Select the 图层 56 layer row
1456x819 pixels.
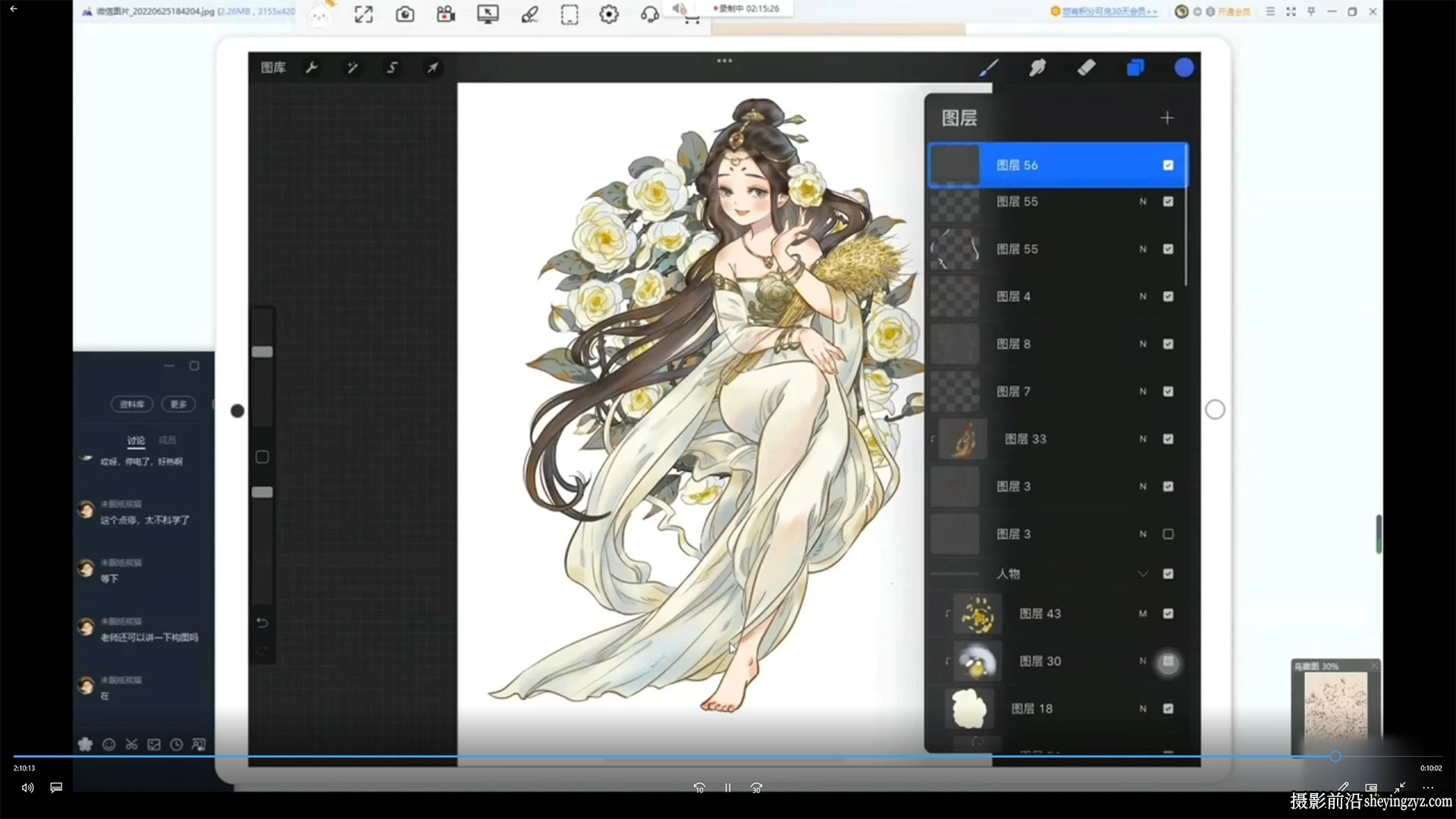coord(1058,165)
